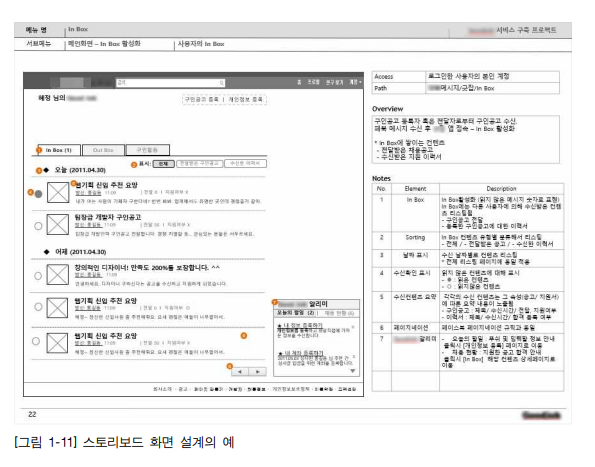This screenshot has width=595, height=467.
Task: Open message 팀장급 개발자 구인공고
Action: pyautogui.click(x=108, y=217)
